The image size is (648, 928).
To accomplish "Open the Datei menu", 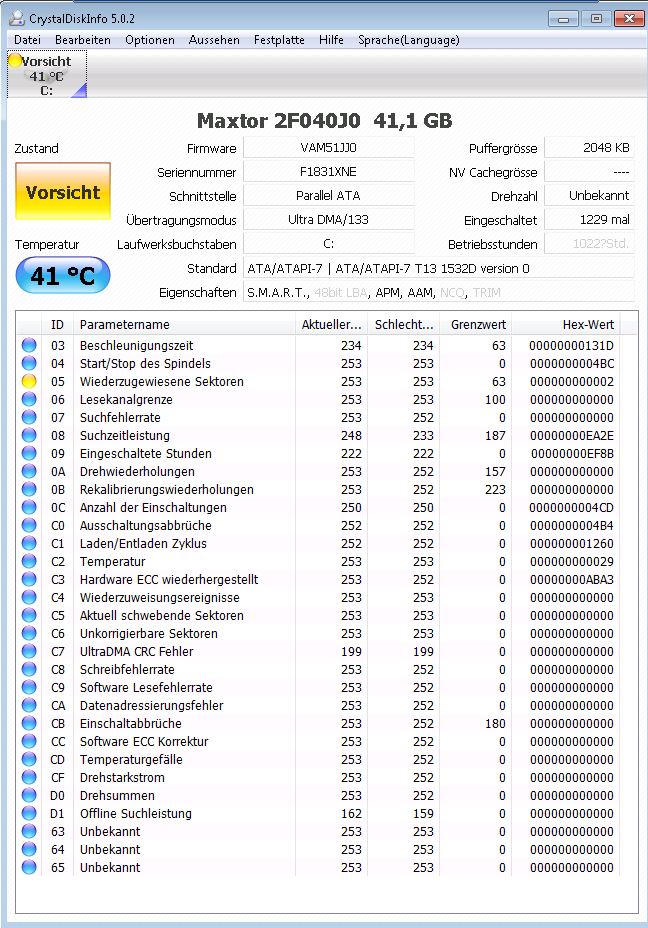I will pos(27,40).
